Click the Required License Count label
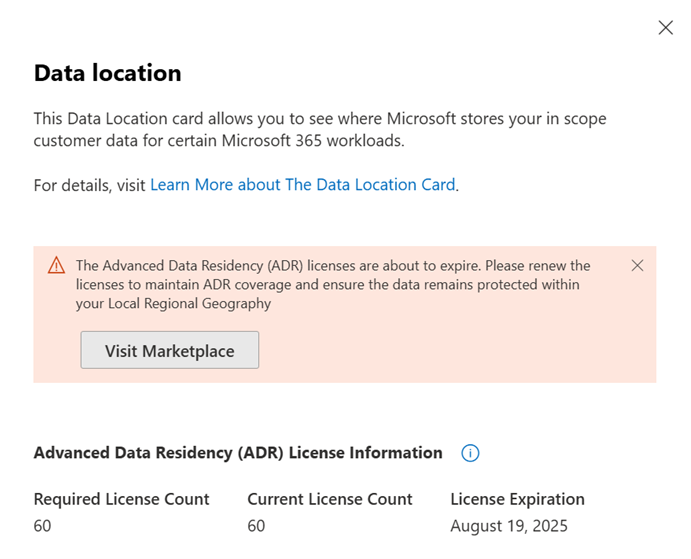This screenshot has height=559, width=691. click(121, 499)
